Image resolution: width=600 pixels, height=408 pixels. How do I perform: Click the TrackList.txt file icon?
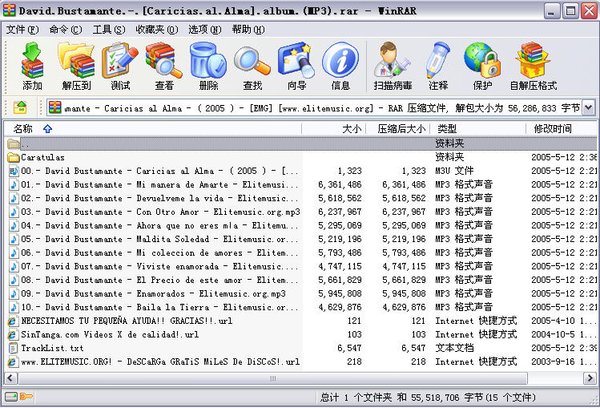(13, 348)
